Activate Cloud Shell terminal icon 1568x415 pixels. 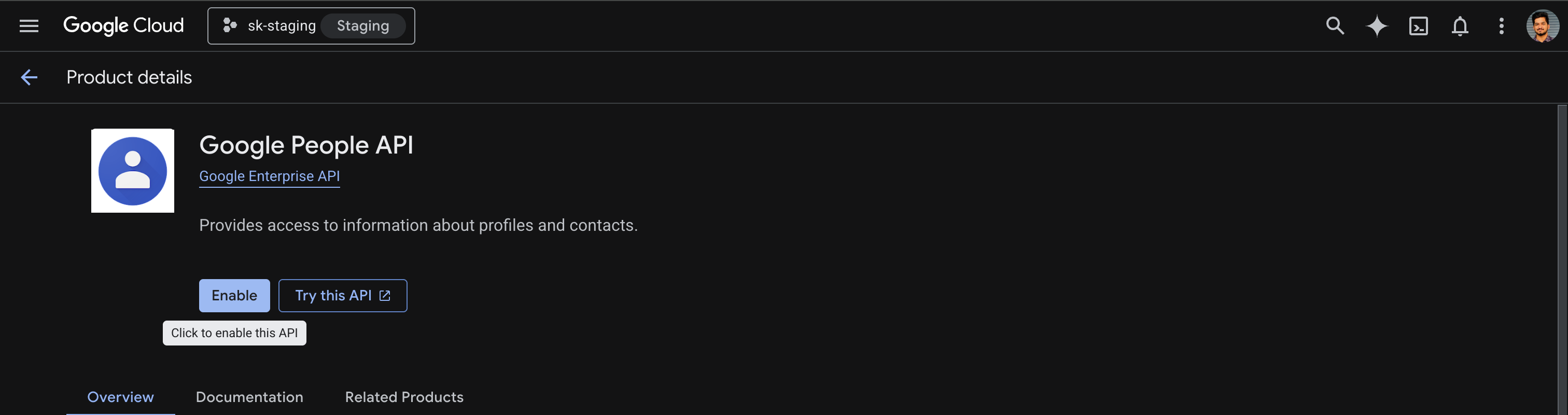coord(1418,26)
